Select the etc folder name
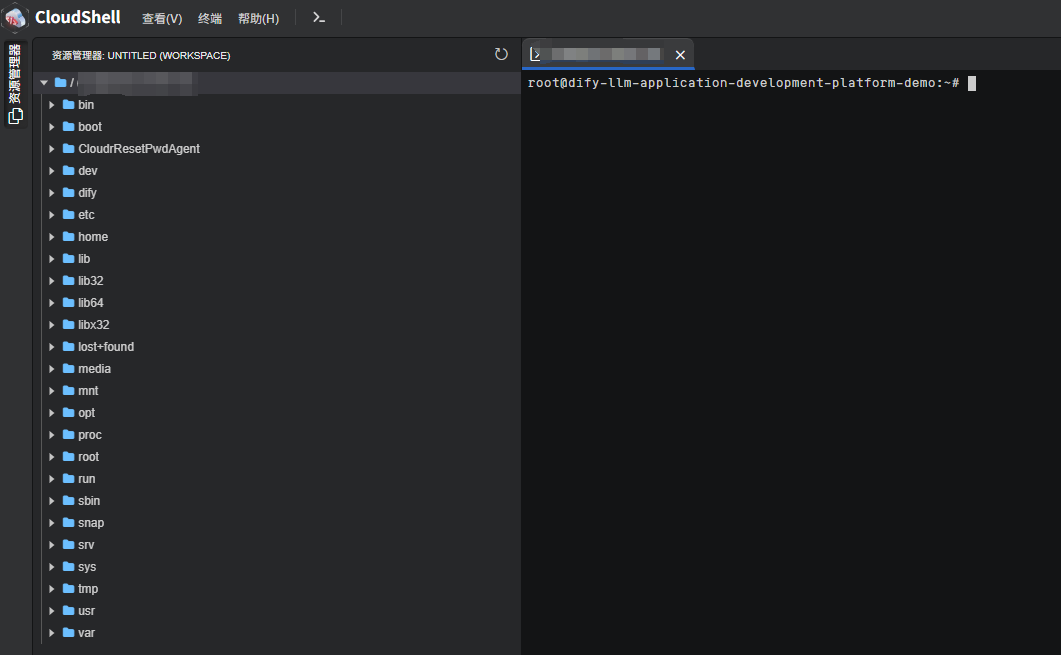 coord(87,215)
